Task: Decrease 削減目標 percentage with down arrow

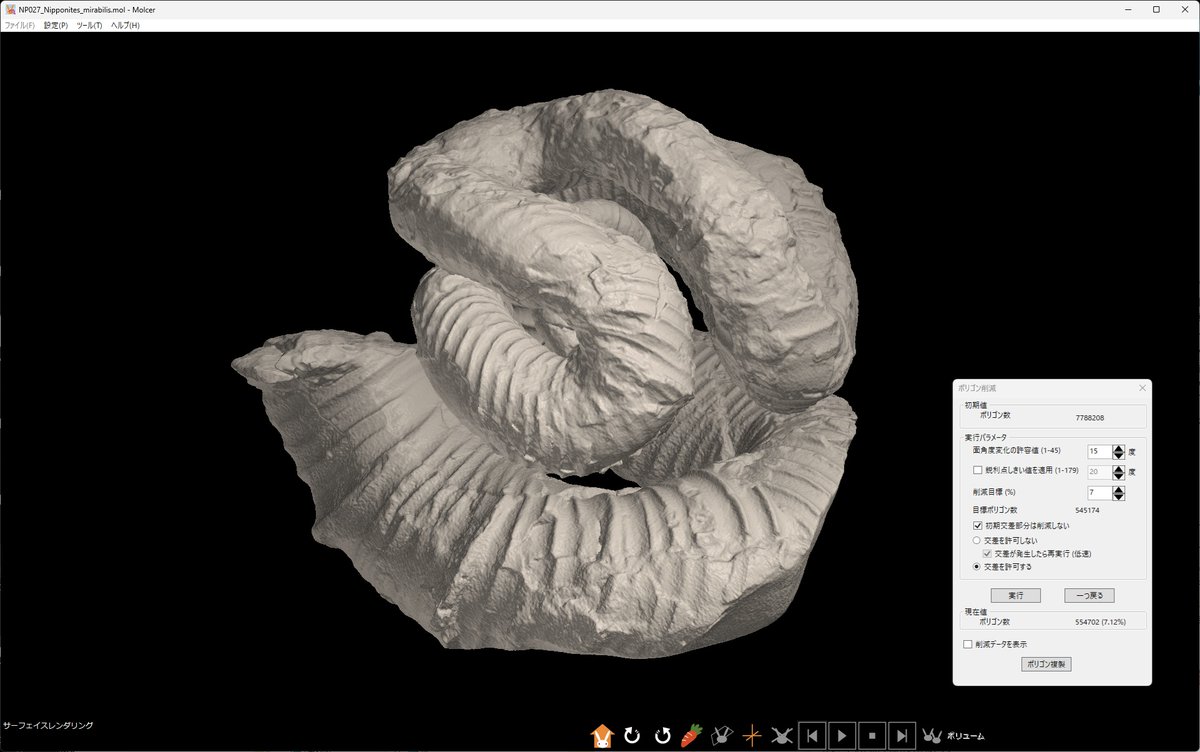Action: click(1119, 497)
